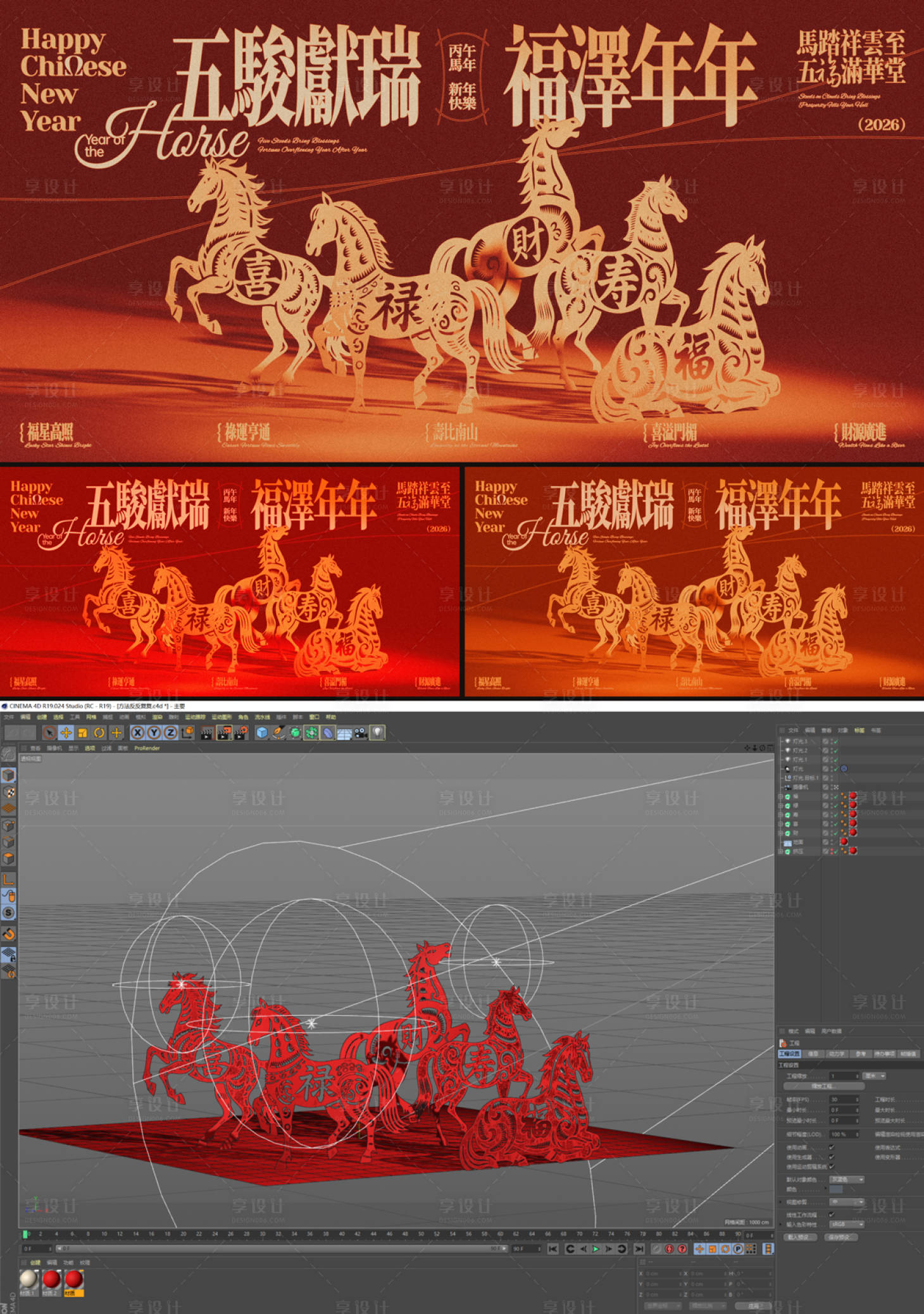Switch to 工程设置 attribute tab
The width and height of the screenshot is (924, 1314).
pyautogui.click(x=789, y=1054)
